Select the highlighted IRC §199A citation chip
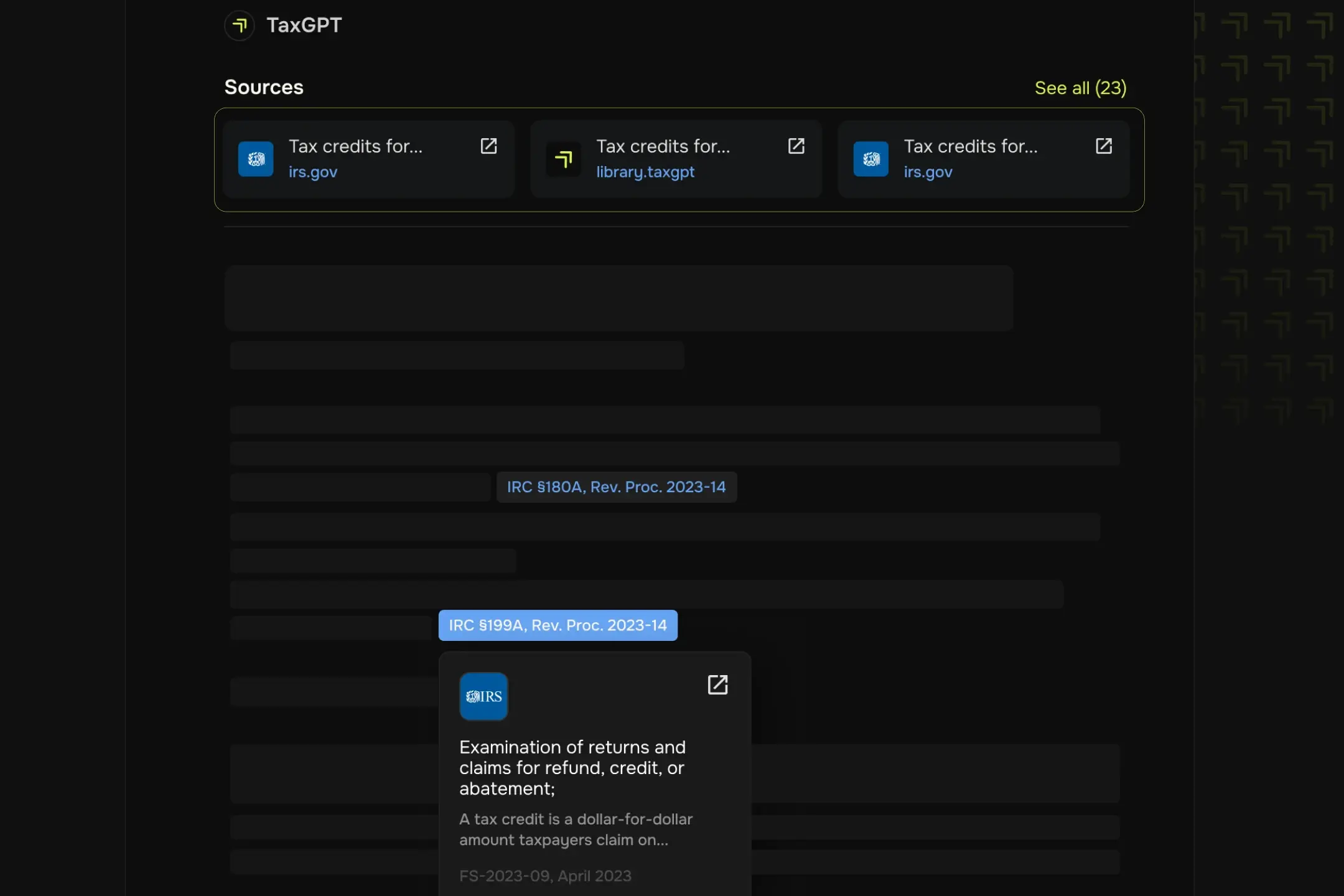 [x=558, y=625]
